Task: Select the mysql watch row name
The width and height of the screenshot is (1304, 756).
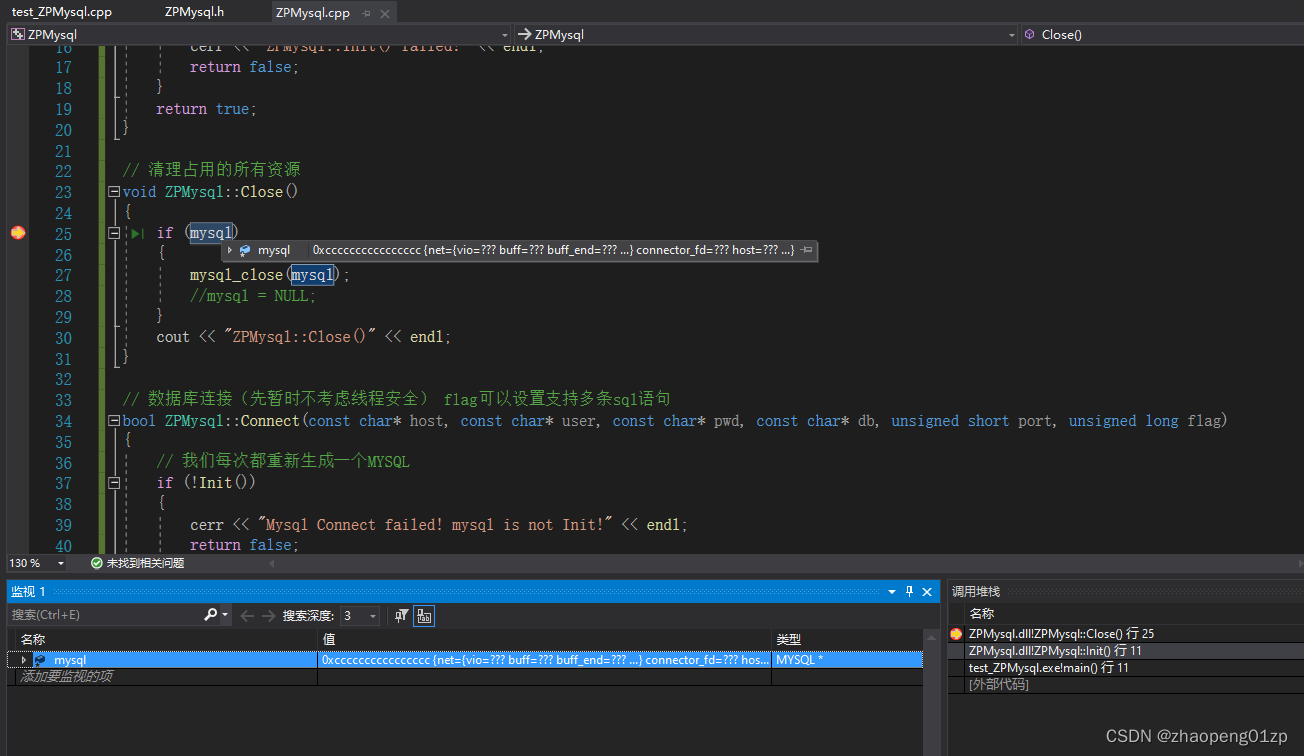Action: (x=70, y=660)
